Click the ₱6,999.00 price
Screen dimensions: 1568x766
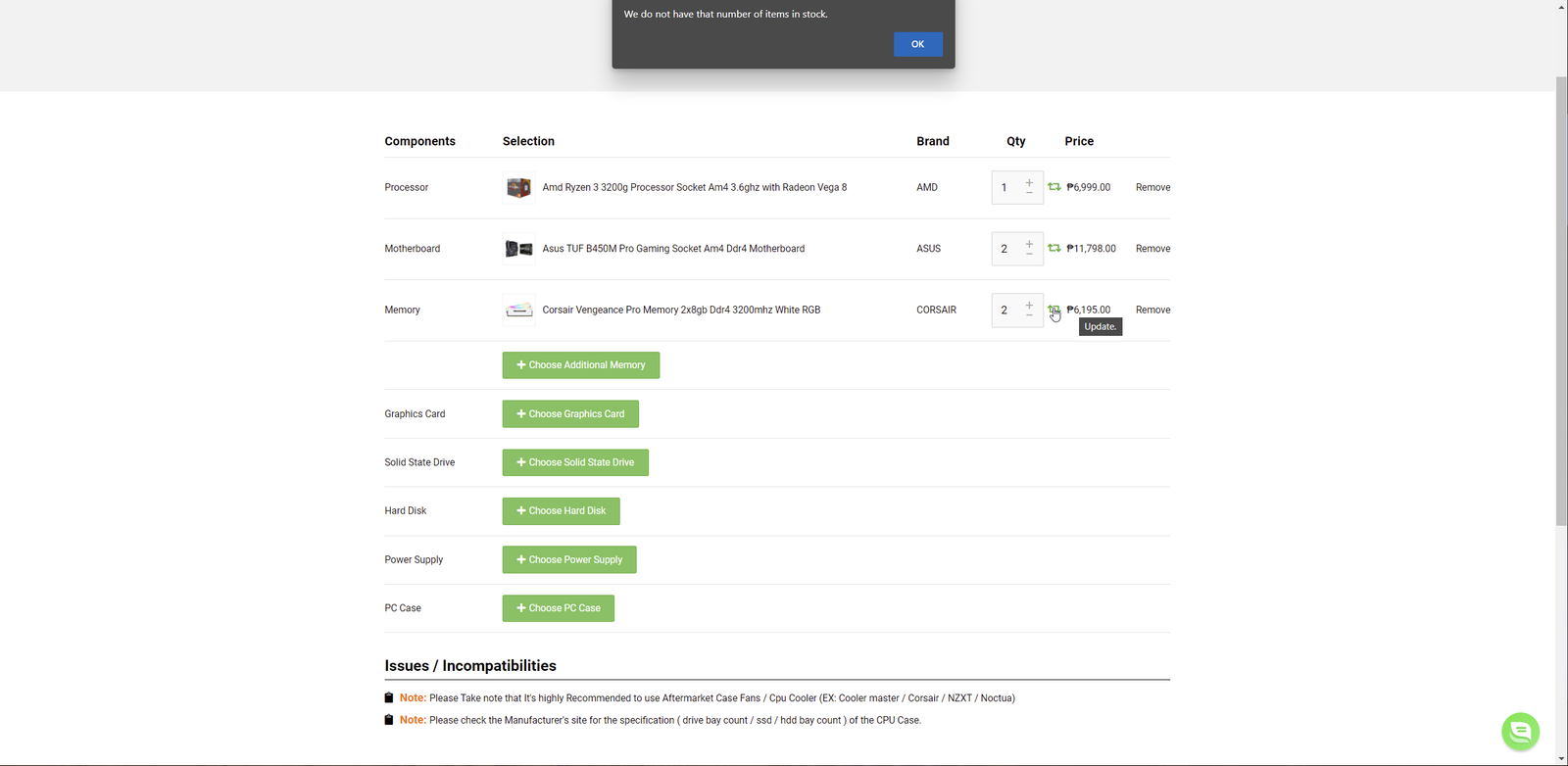pyautogui.click(x=1089, y=187)
